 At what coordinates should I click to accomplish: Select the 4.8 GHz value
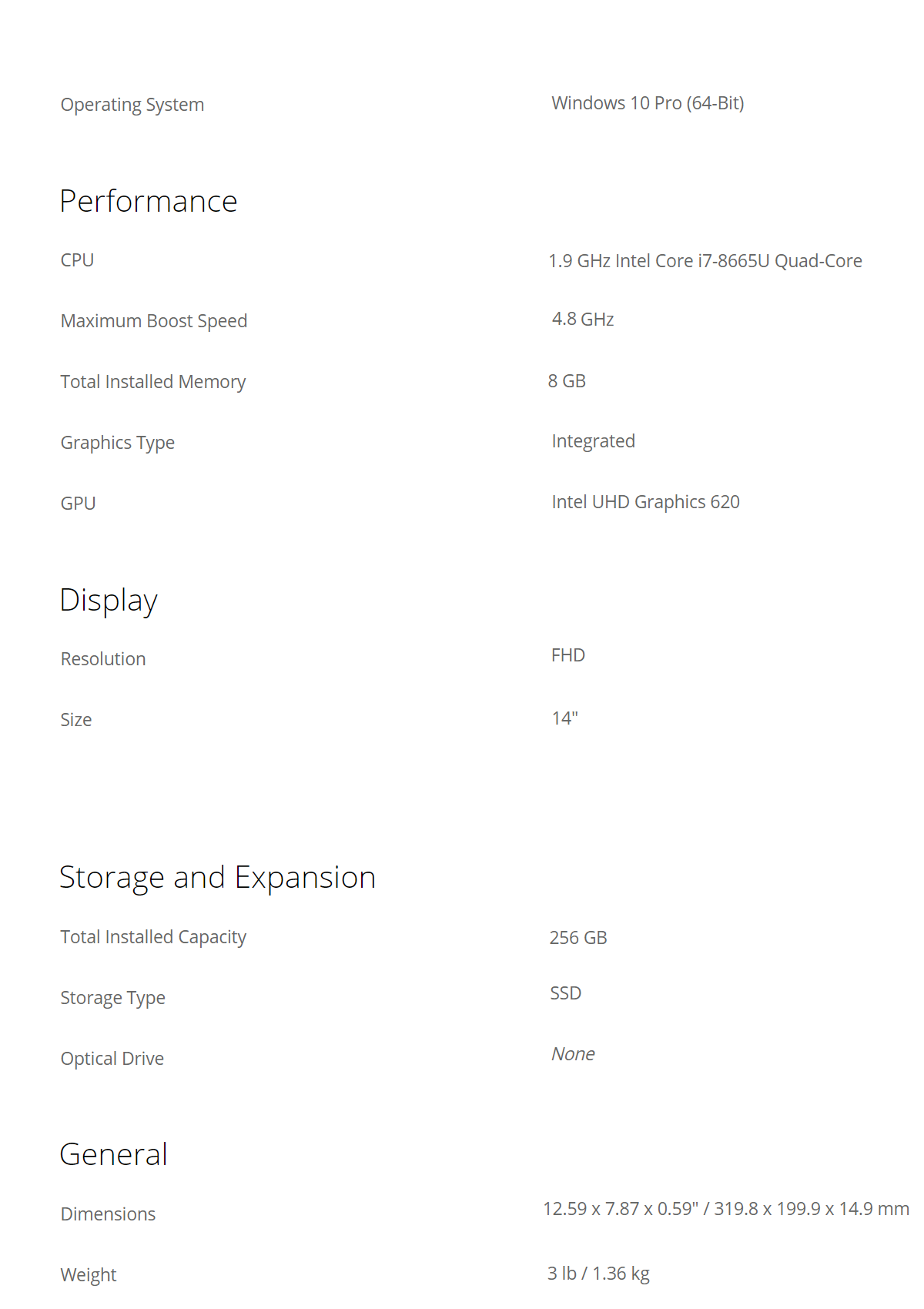583,319
